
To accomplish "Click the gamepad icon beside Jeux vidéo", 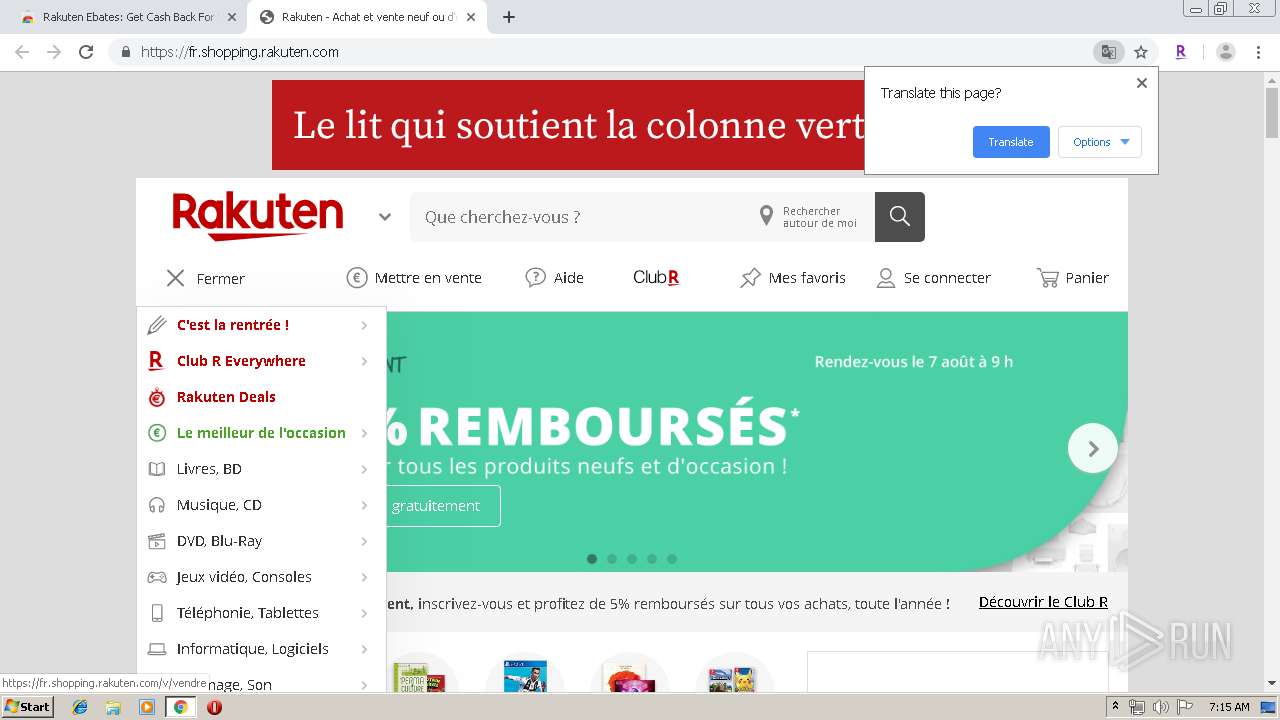I will pyautogui.click(x=156, y=577).
